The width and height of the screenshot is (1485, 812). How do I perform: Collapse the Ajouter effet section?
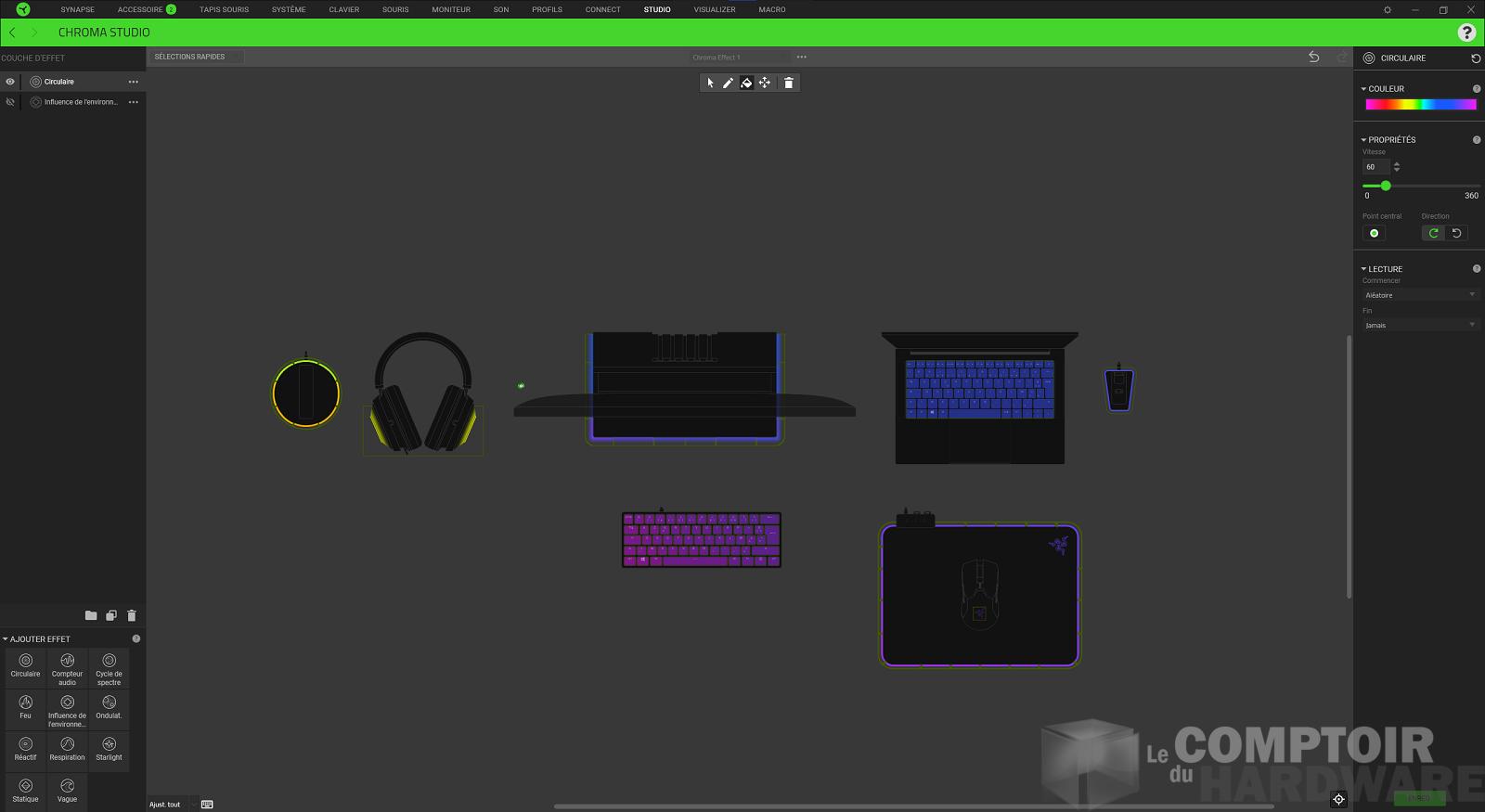[x=5, y=639]
